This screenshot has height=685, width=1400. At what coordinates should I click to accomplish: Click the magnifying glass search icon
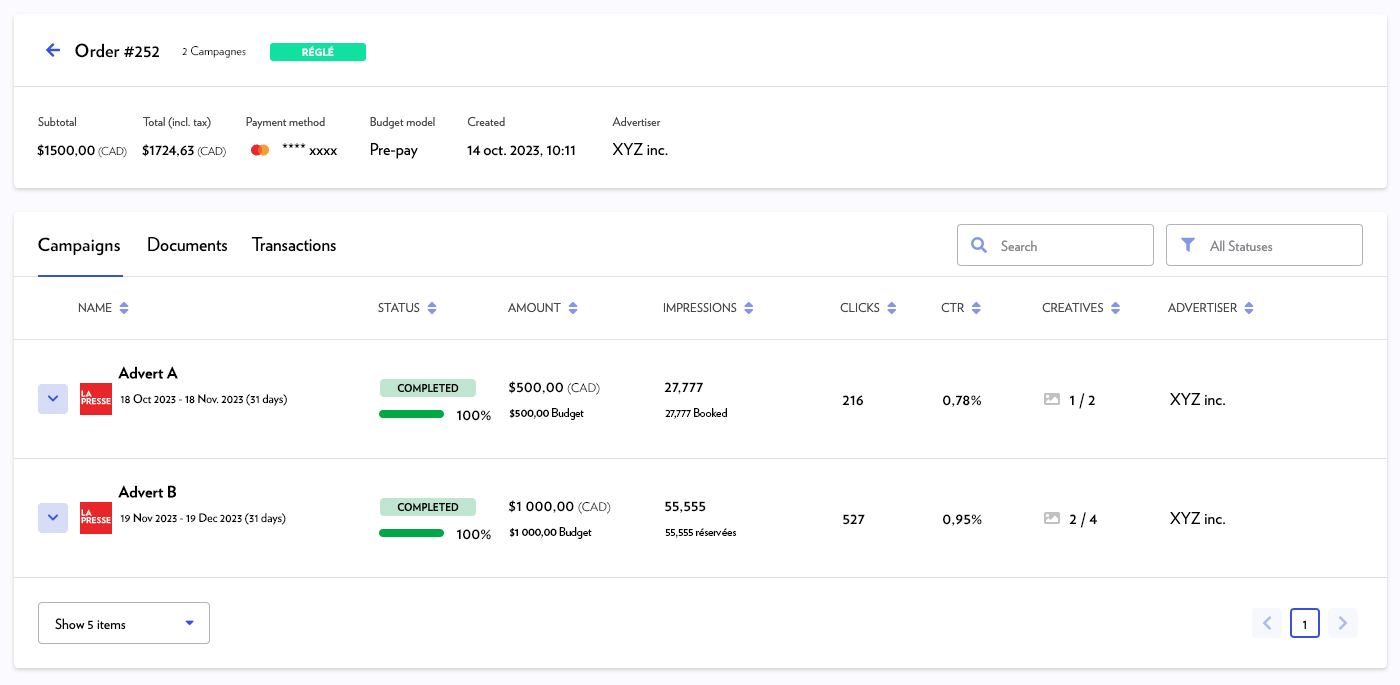[x=979, y=245]
